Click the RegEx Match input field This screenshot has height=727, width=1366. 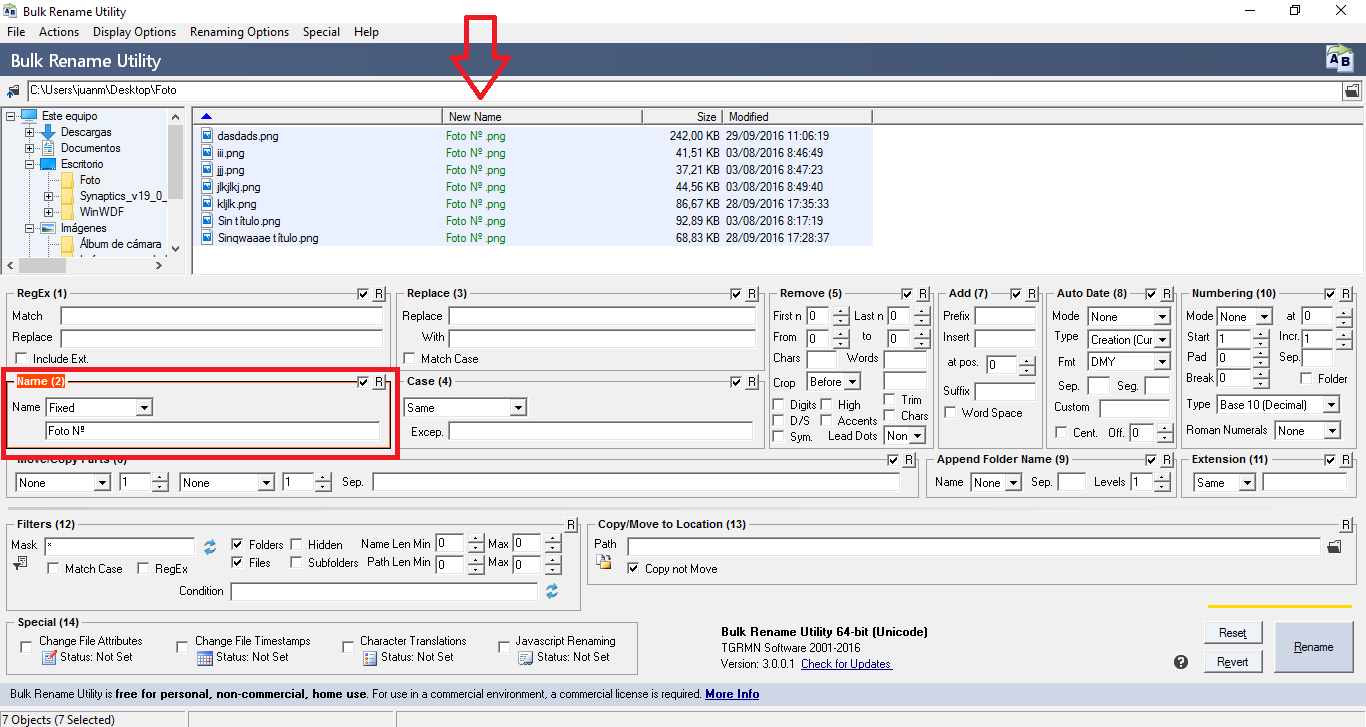pos(221,316)
